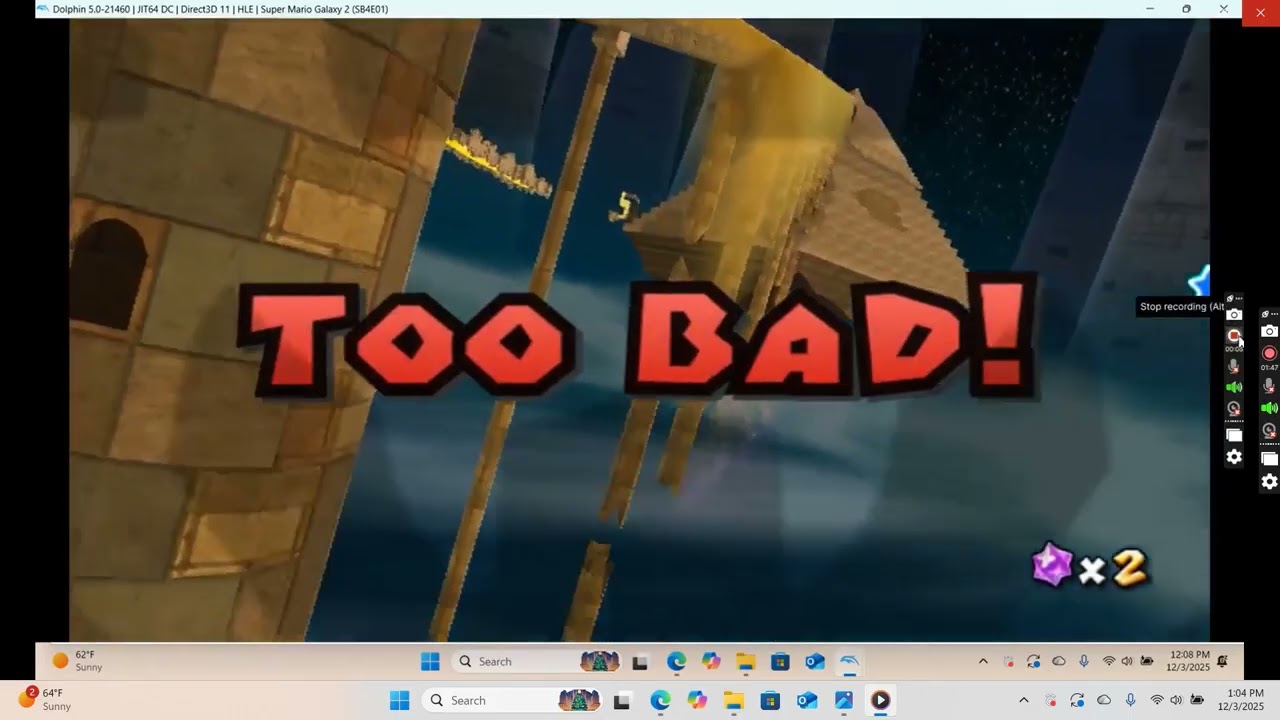This screenshot has width=1280, height=720.
Task: Open the 62°F Sunny weather widget
Action: 78,661
